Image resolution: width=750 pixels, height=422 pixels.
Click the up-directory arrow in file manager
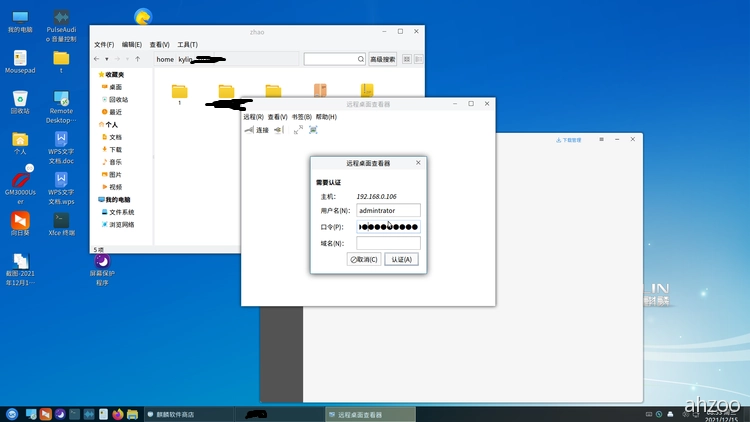point(137,59)
